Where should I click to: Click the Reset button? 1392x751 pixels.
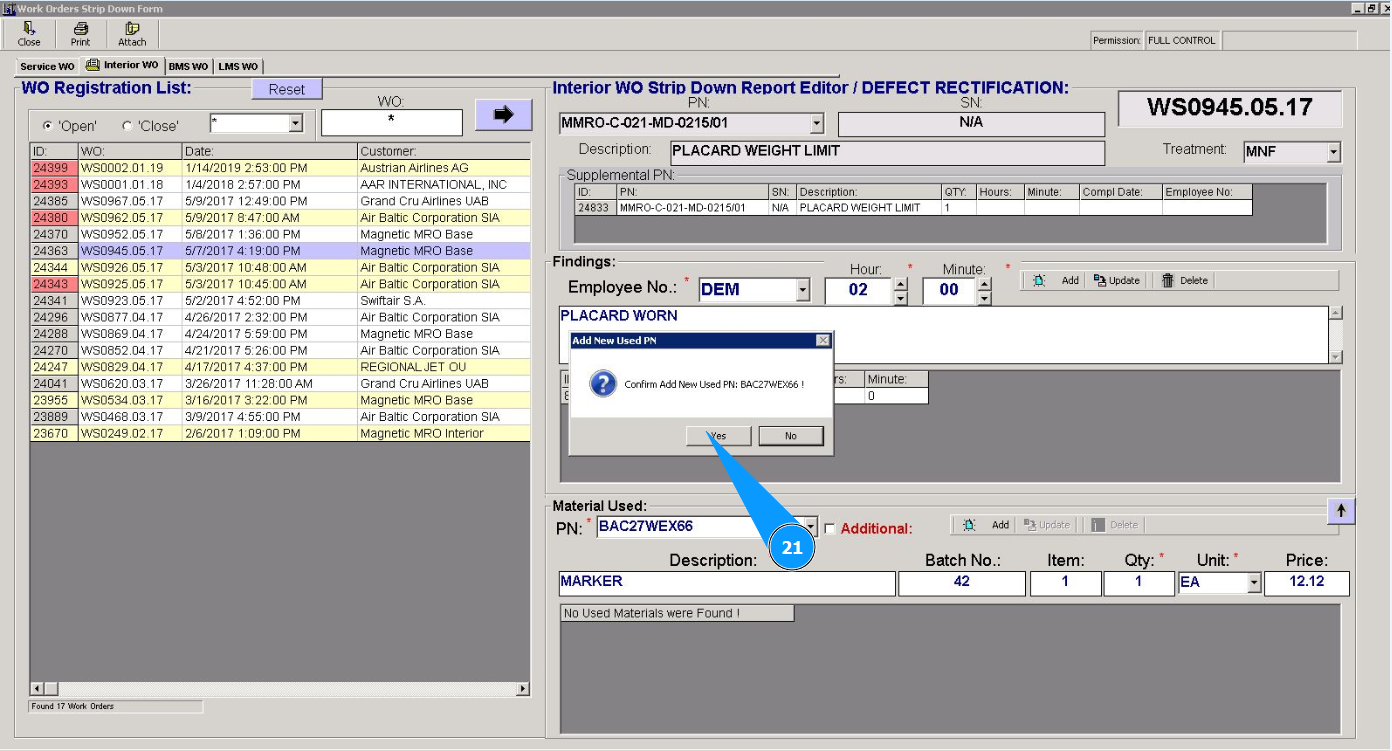point(286,89)
